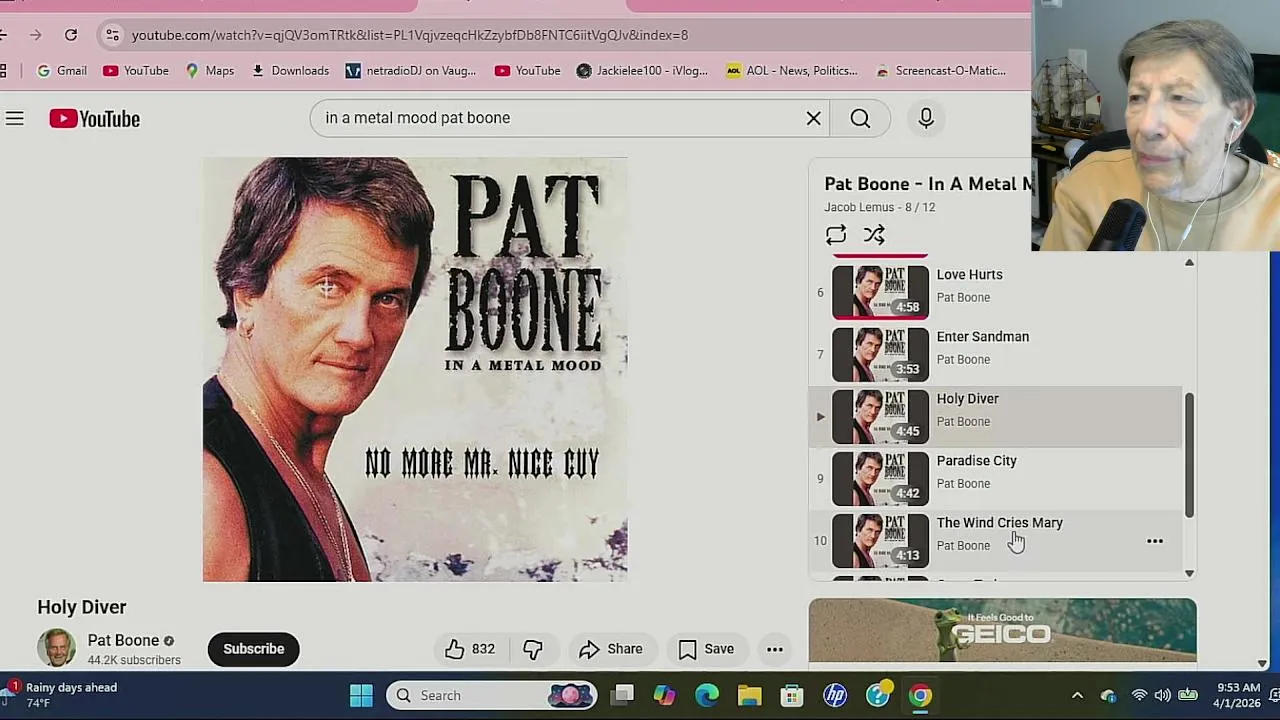Launch Copilot from the taskbar
The width and height of the screenshot is (1280, 720).
coord(665,695)
